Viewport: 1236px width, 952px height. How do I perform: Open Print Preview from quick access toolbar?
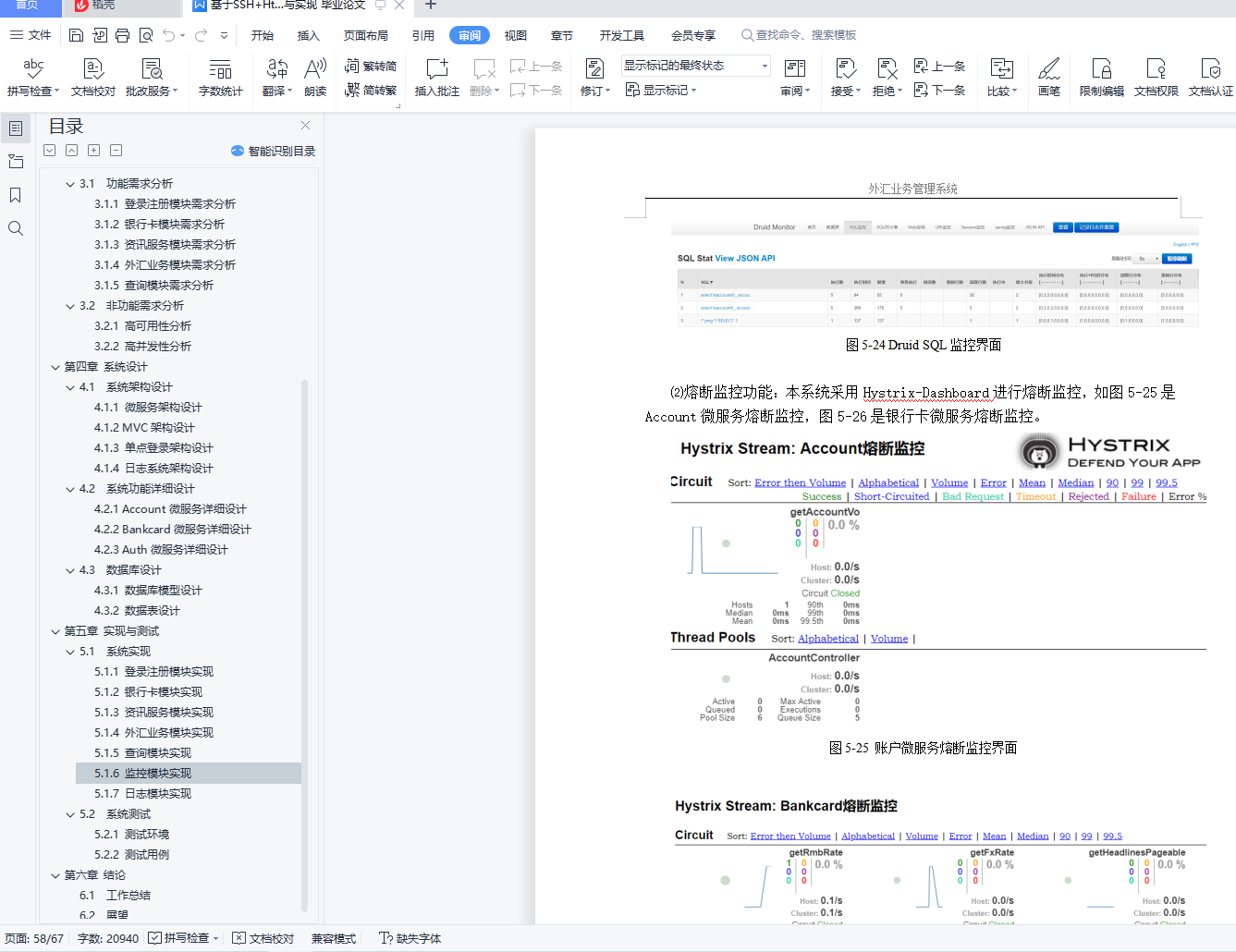click(x=145, y=35)
